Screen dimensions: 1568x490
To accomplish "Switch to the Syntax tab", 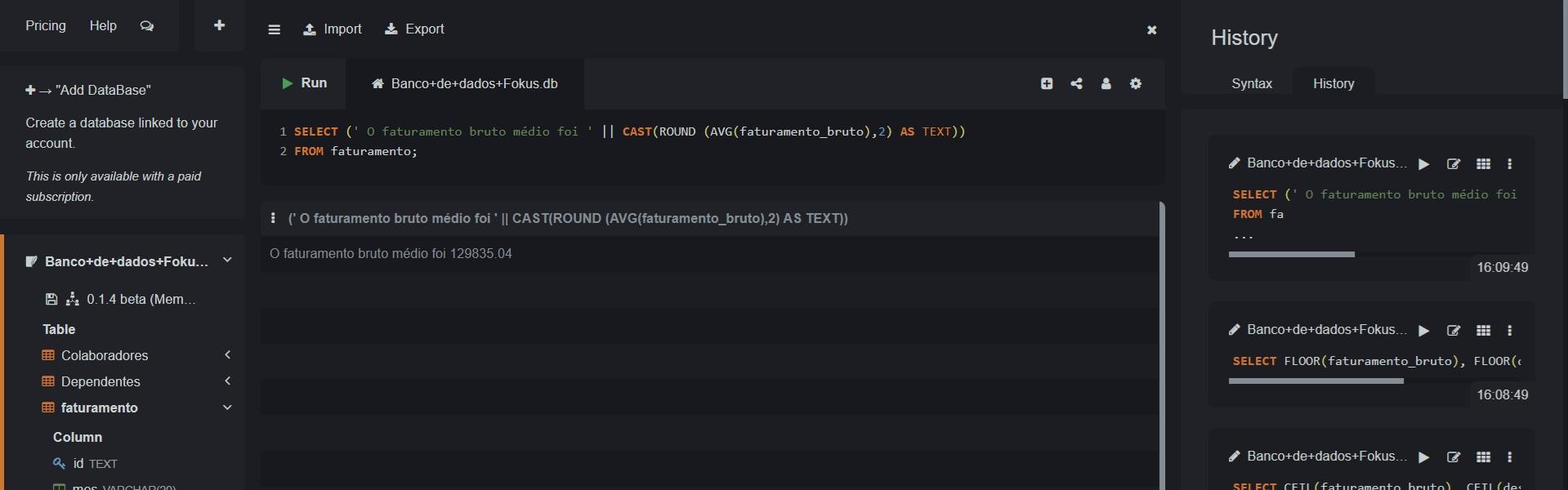I will pos(1252,83).
